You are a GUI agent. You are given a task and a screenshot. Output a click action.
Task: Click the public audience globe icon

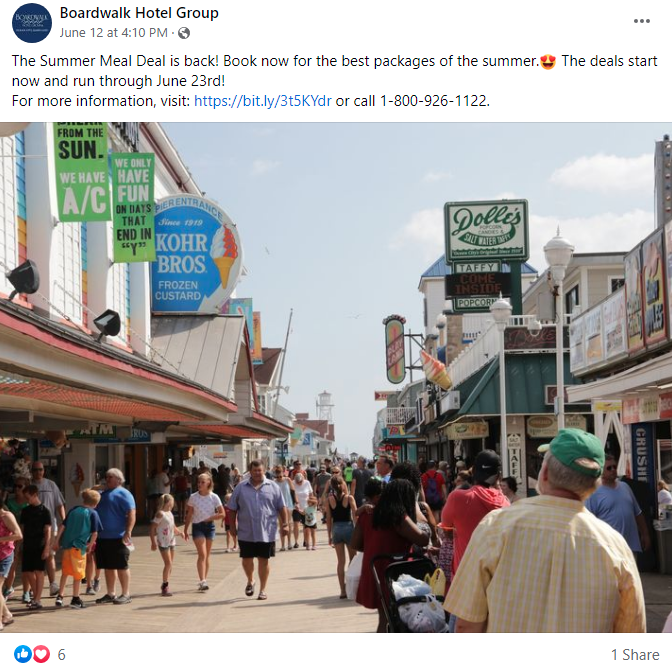[x=184, y=33]
